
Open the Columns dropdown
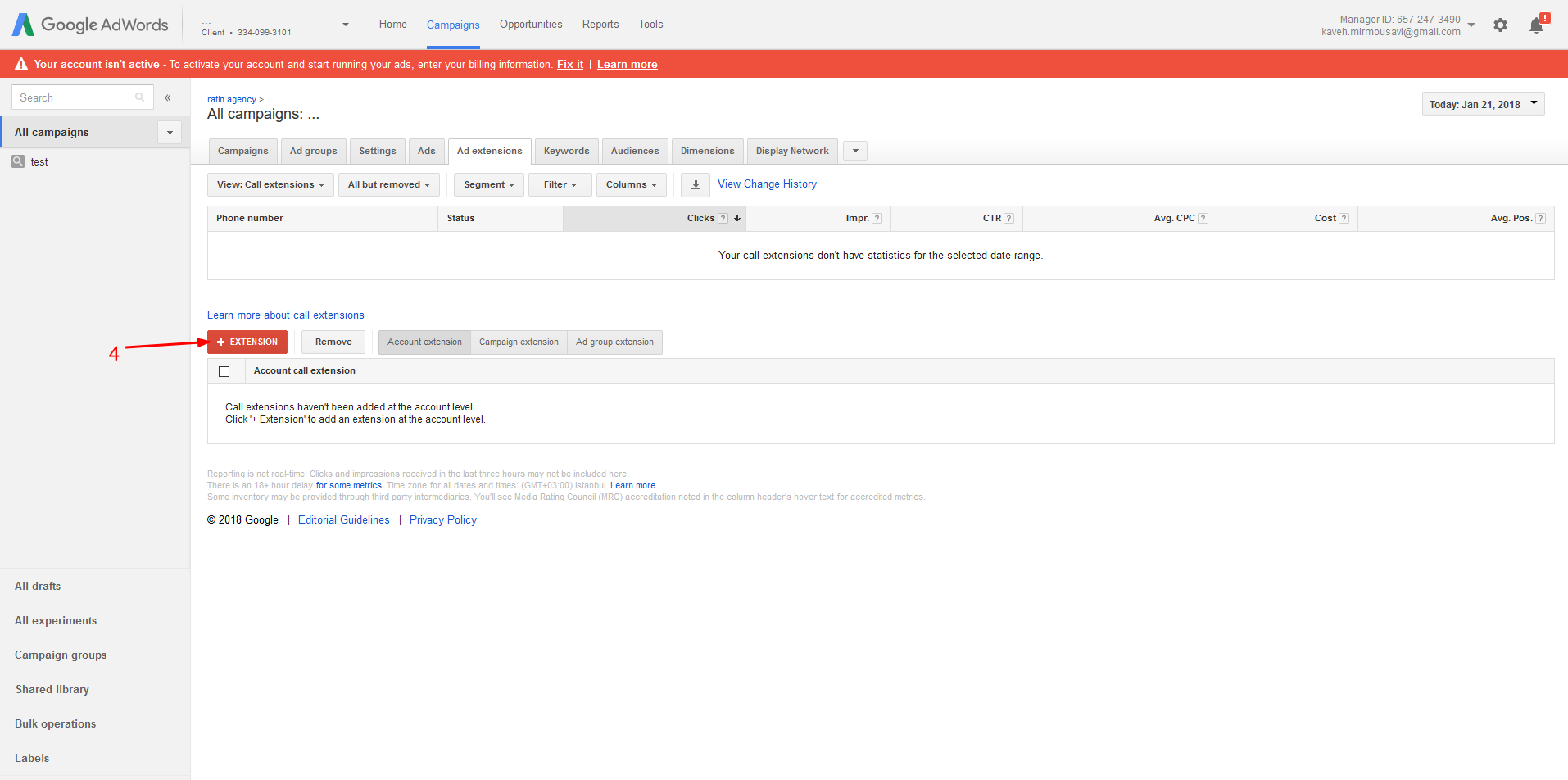click(x=632, y=184)
